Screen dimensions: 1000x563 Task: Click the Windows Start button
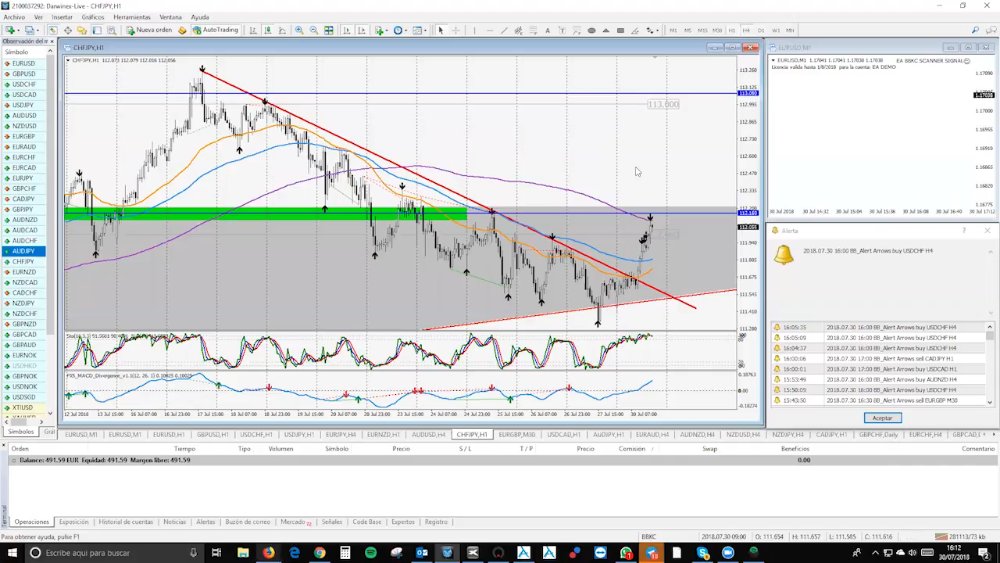pyautogui.click(x=11, y=552)
